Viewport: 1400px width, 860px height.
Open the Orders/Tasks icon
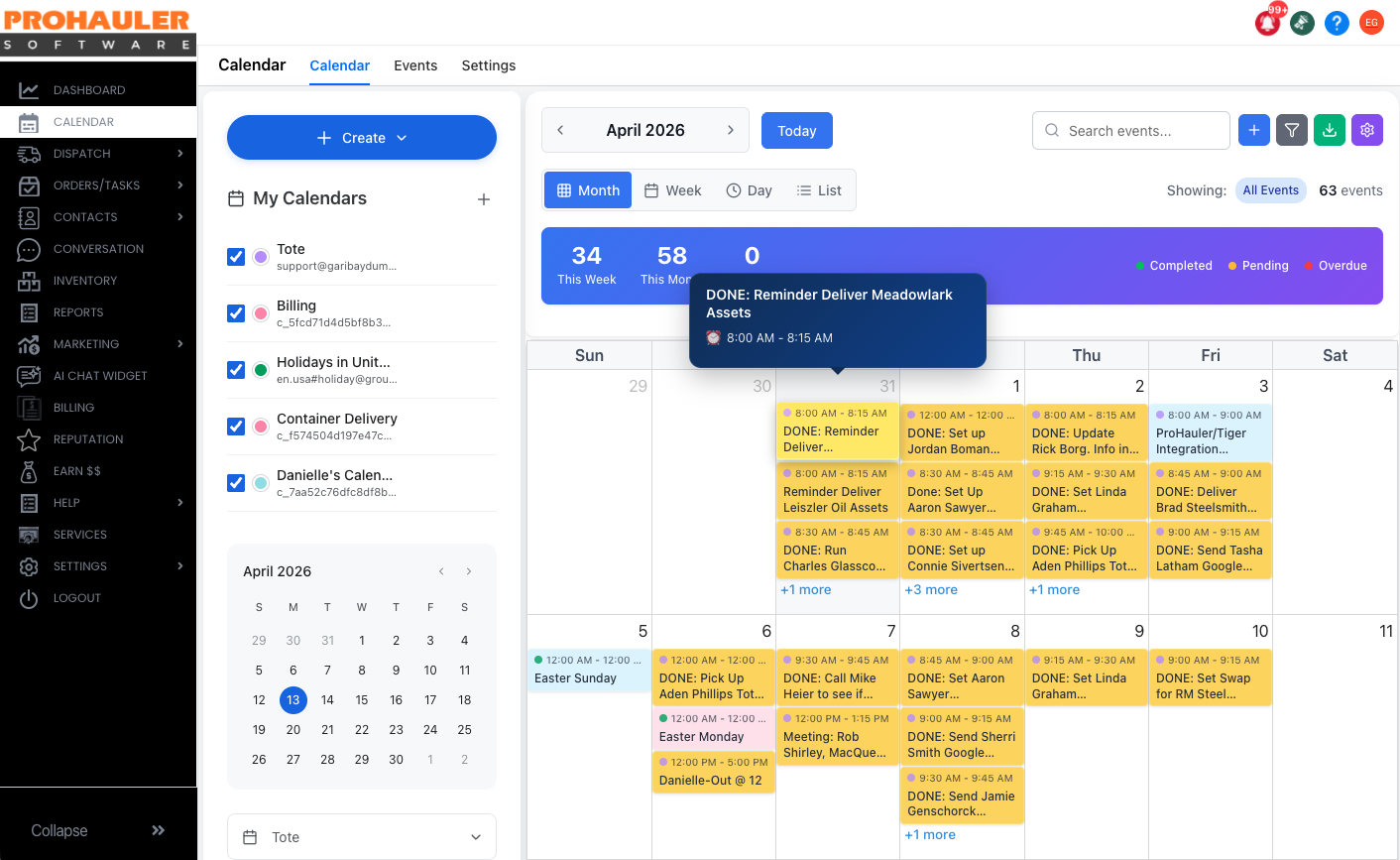click(x=29, y=185)
